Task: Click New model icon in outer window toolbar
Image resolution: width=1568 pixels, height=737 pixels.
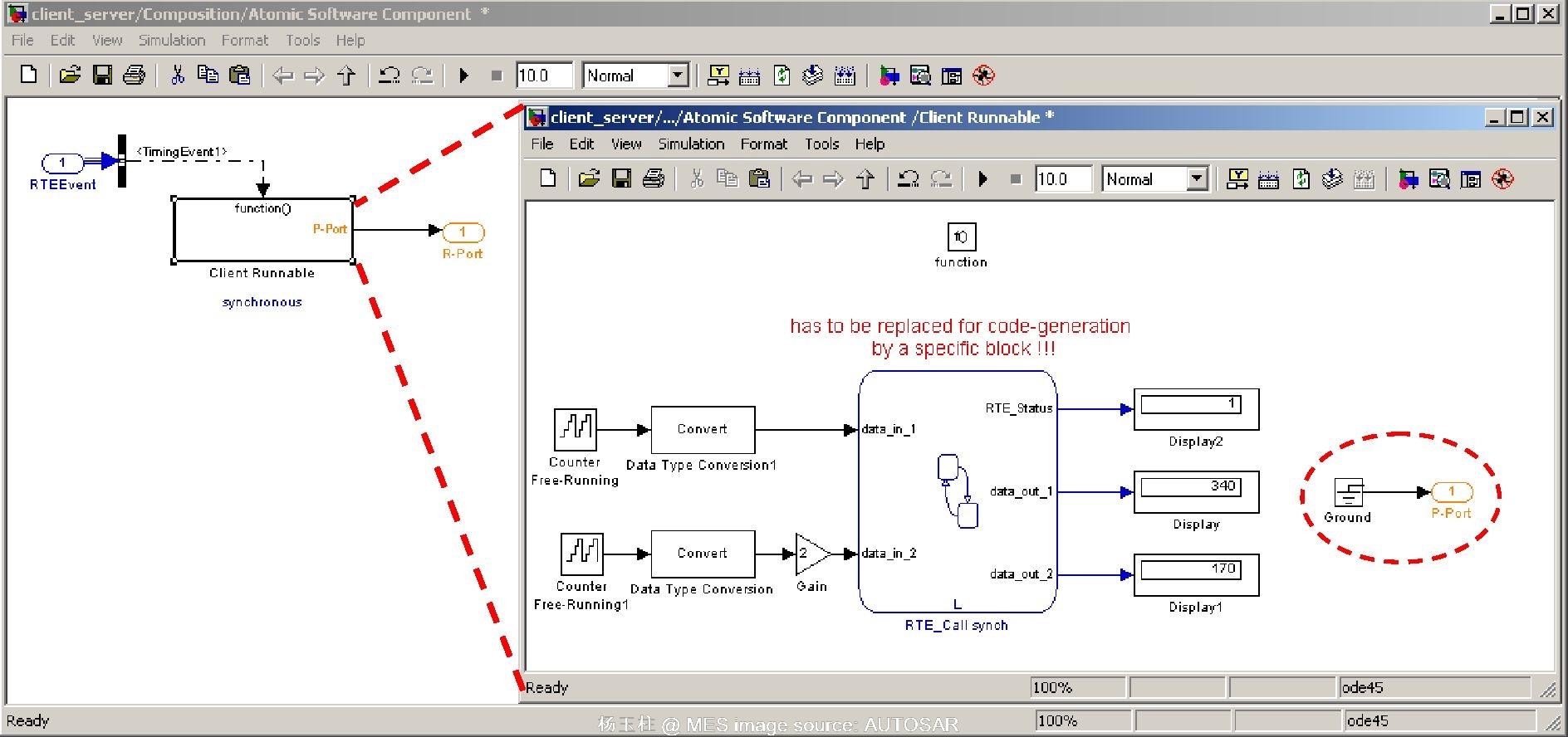Action: [28, 76]
